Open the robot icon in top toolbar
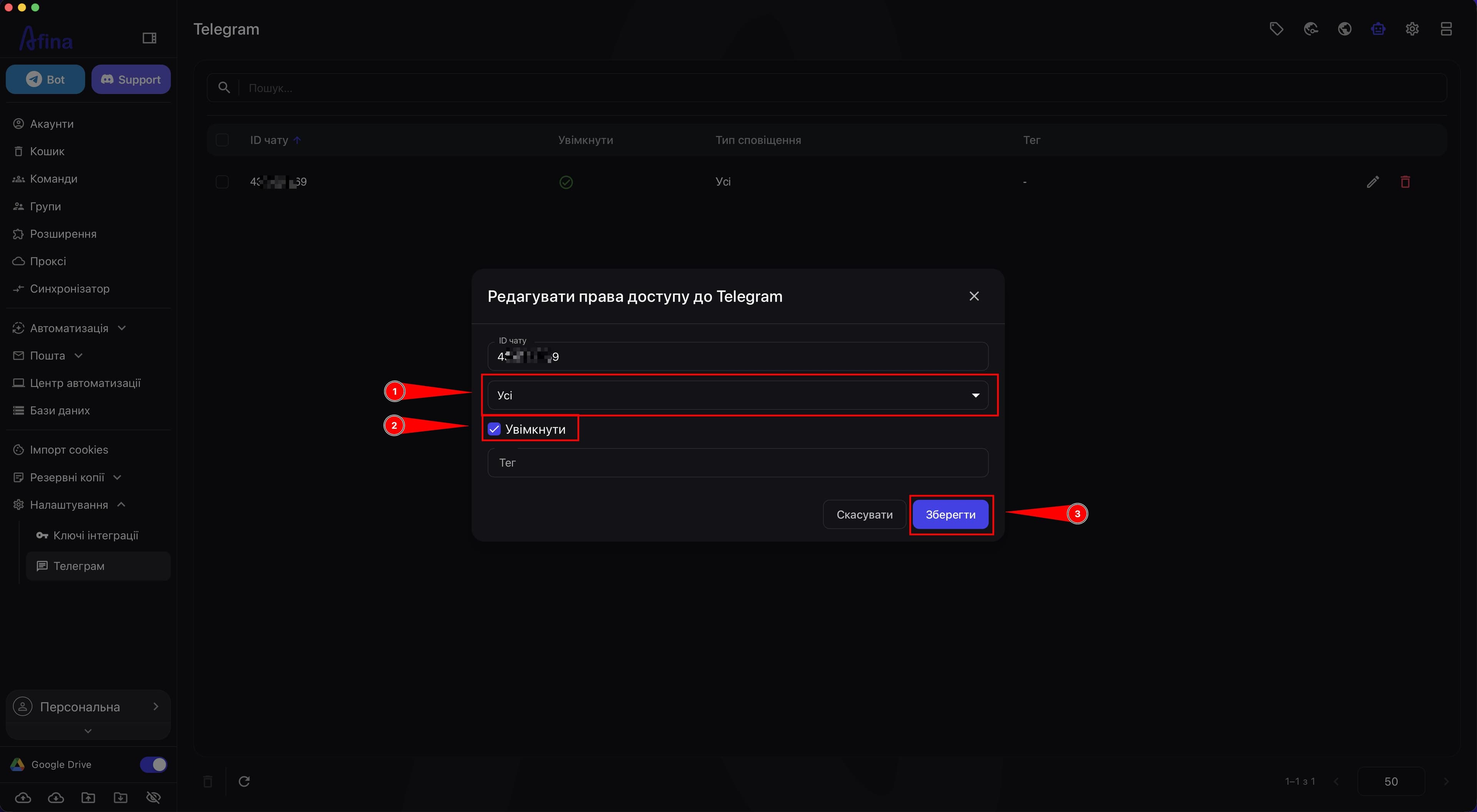Image resolution: width=1477 pixels, height=812 pixels. [1379, 29]
